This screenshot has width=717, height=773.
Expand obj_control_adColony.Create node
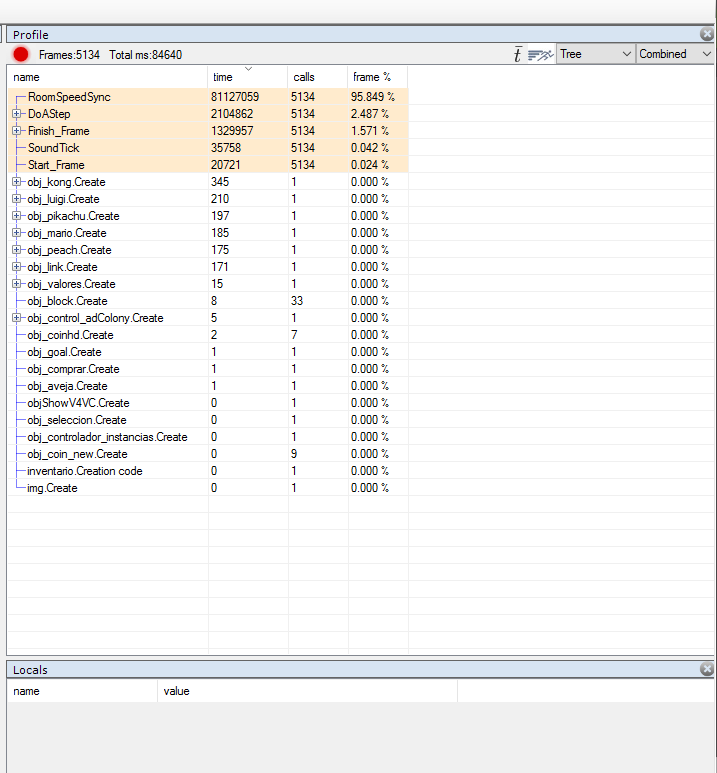(17, 318)
